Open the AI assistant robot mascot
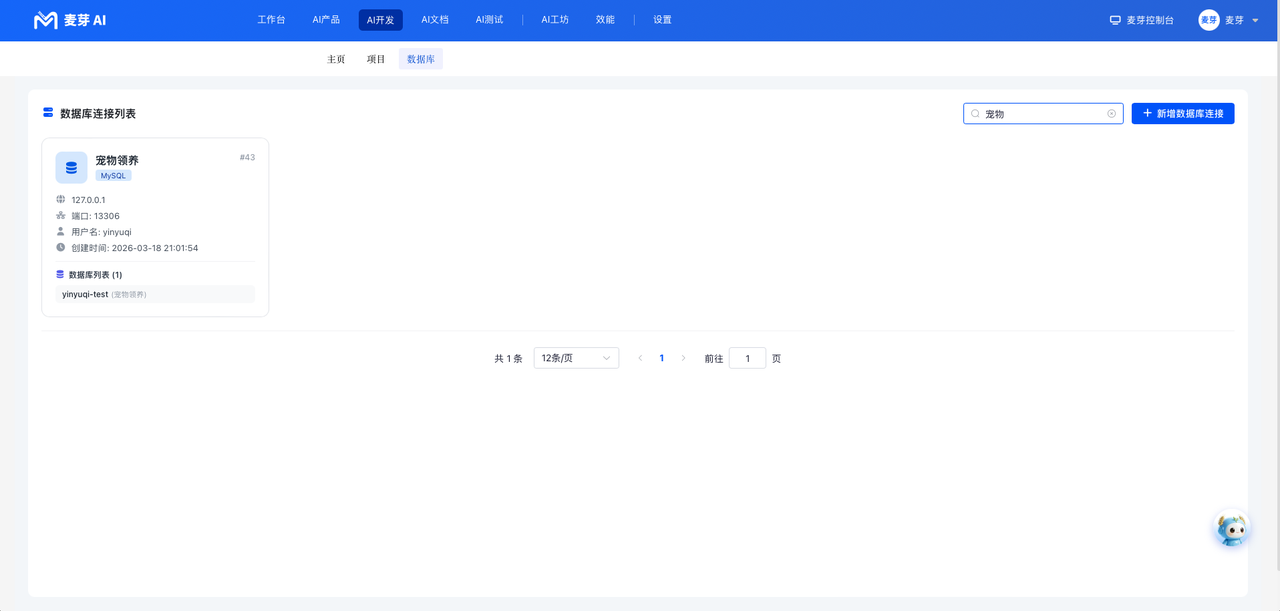The image size is (1280, 611). point(1232,528)
